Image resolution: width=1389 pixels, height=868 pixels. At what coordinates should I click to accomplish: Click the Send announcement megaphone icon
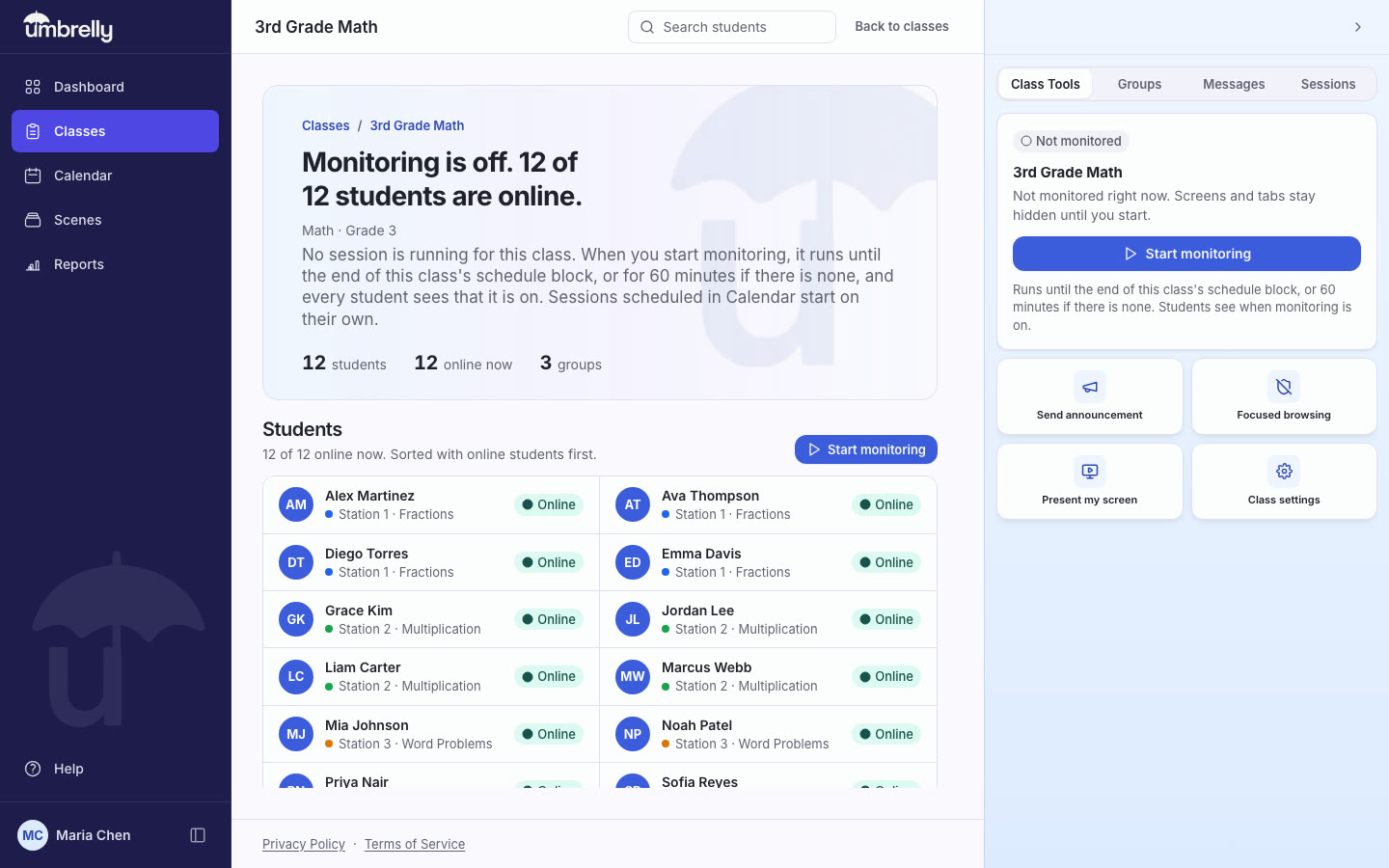(1090, 387)
